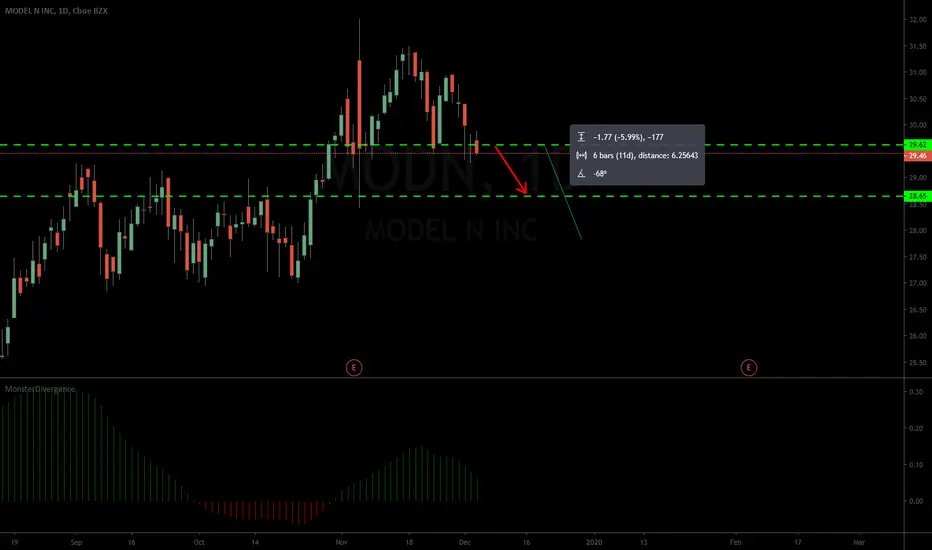932x550 pixels.
Task: Click the -68° angle reading in tooltip
Action: point(600,174)
